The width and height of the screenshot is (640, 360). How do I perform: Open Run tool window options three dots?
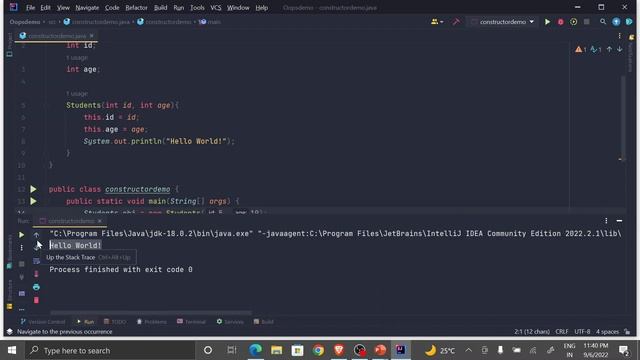coord(606,220)
